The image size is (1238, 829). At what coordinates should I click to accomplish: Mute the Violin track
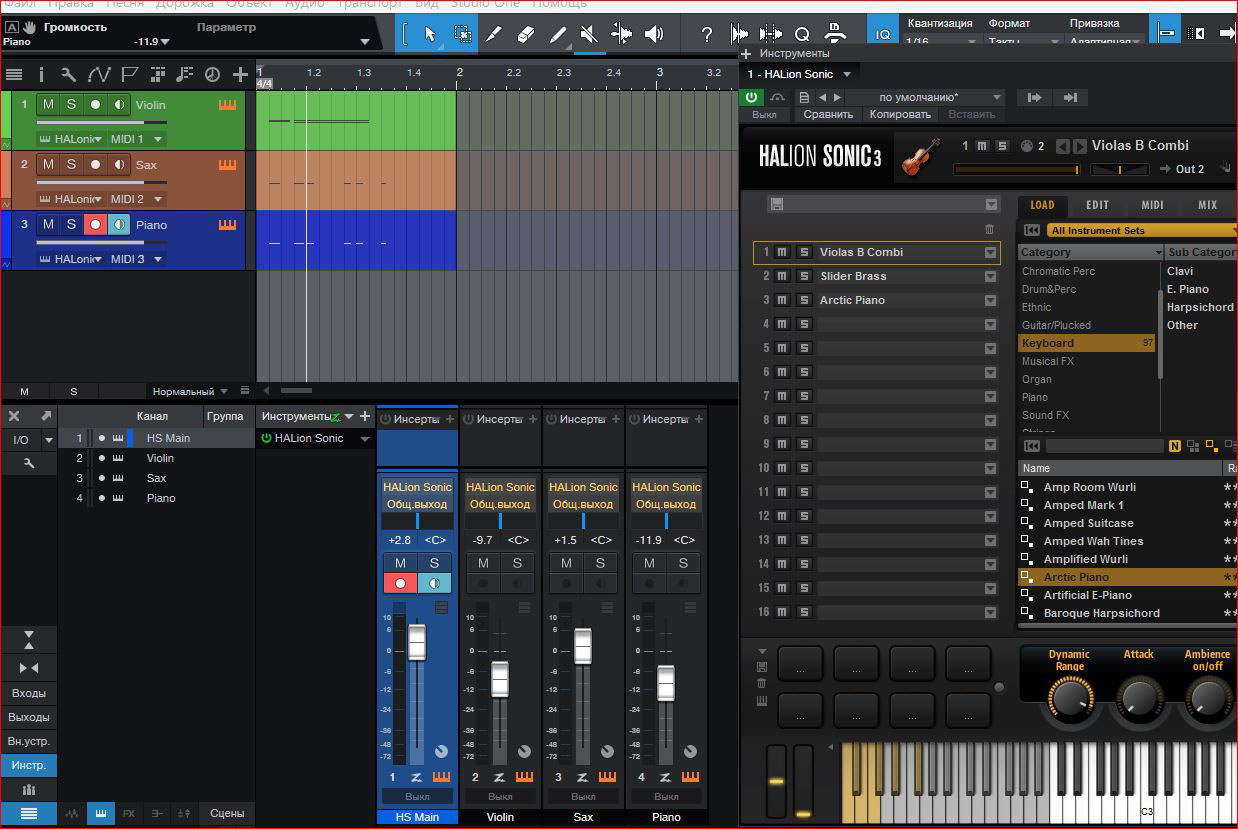pos(48,105)
